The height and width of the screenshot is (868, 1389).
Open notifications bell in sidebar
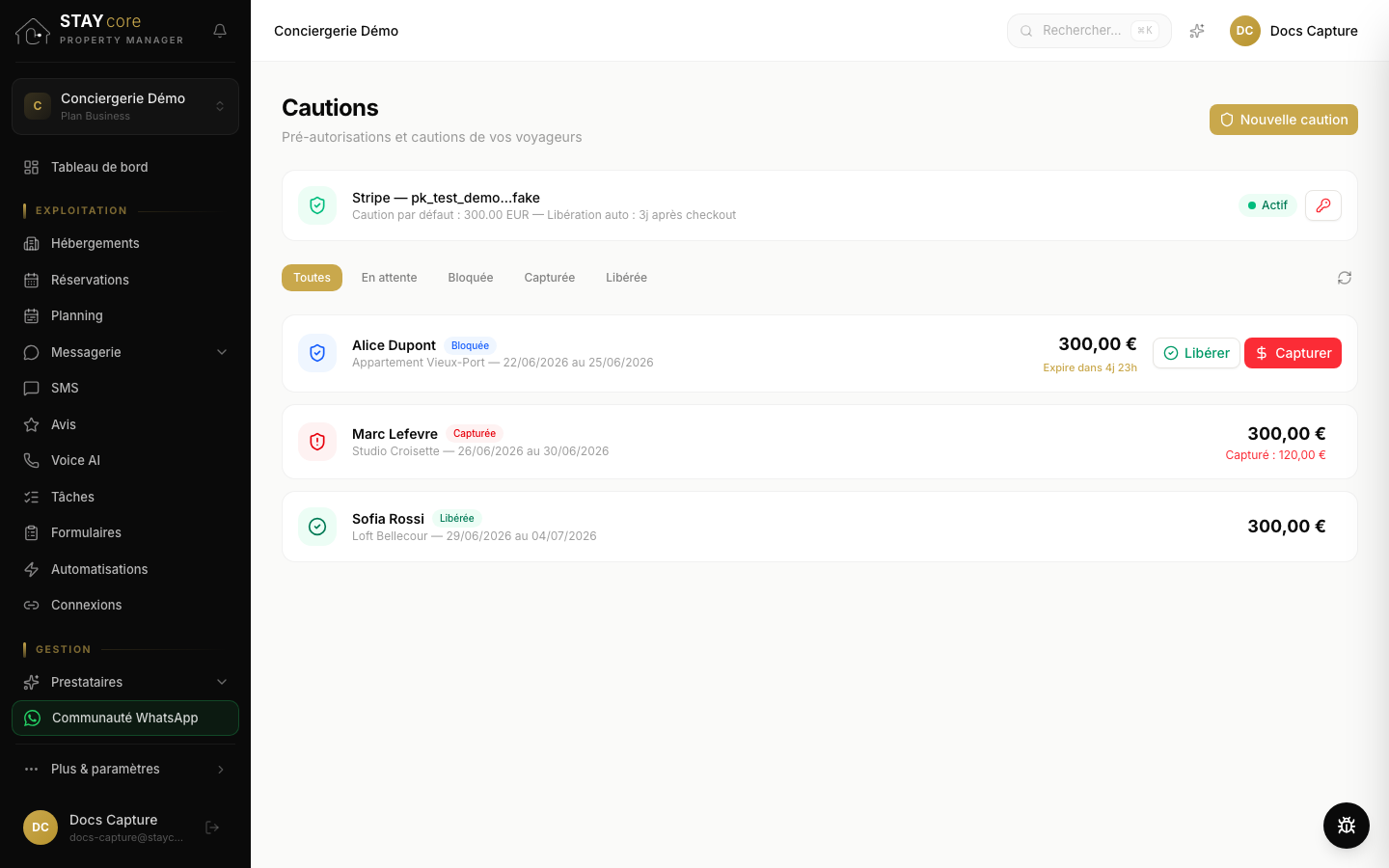tap(220, 31)
